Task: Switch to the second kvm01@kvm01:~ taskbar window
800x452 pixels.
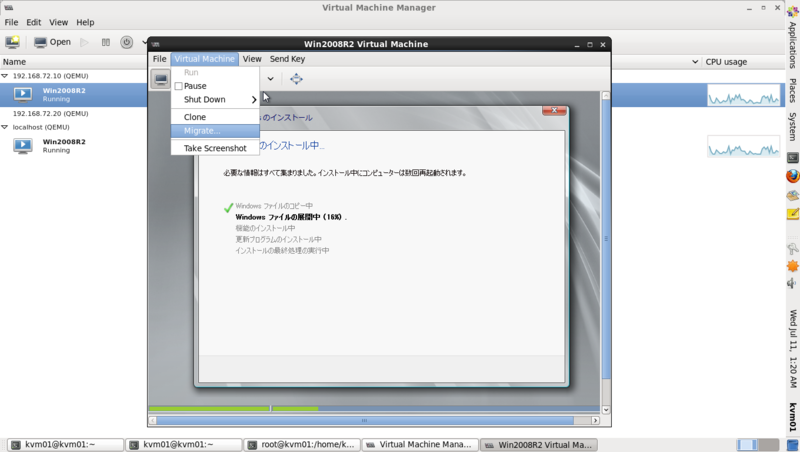Action: click(184, 445)
